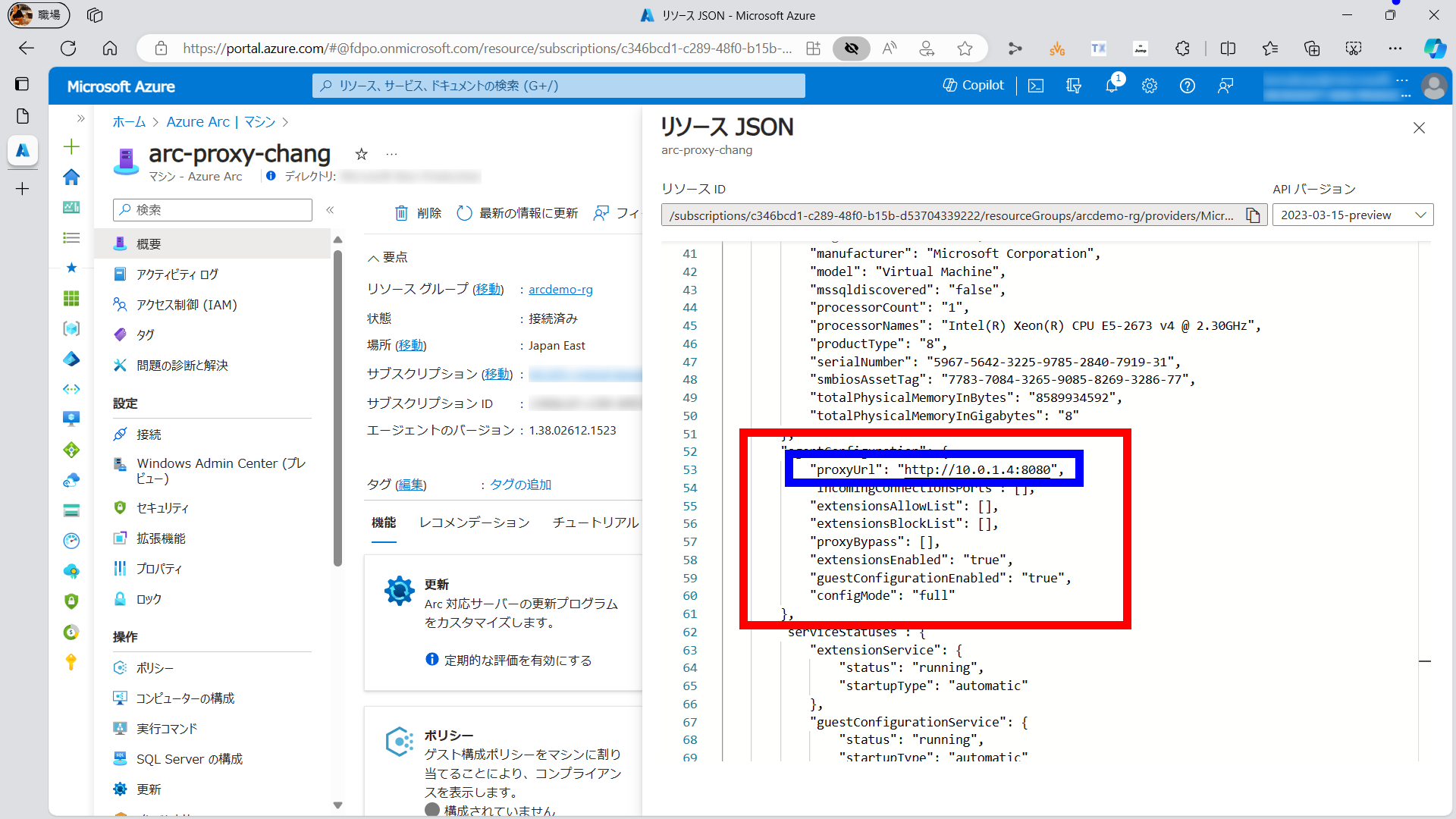Switch to the レコメンデーション tab
This screenshot has width=1456, height=819.
coord(475,522)
